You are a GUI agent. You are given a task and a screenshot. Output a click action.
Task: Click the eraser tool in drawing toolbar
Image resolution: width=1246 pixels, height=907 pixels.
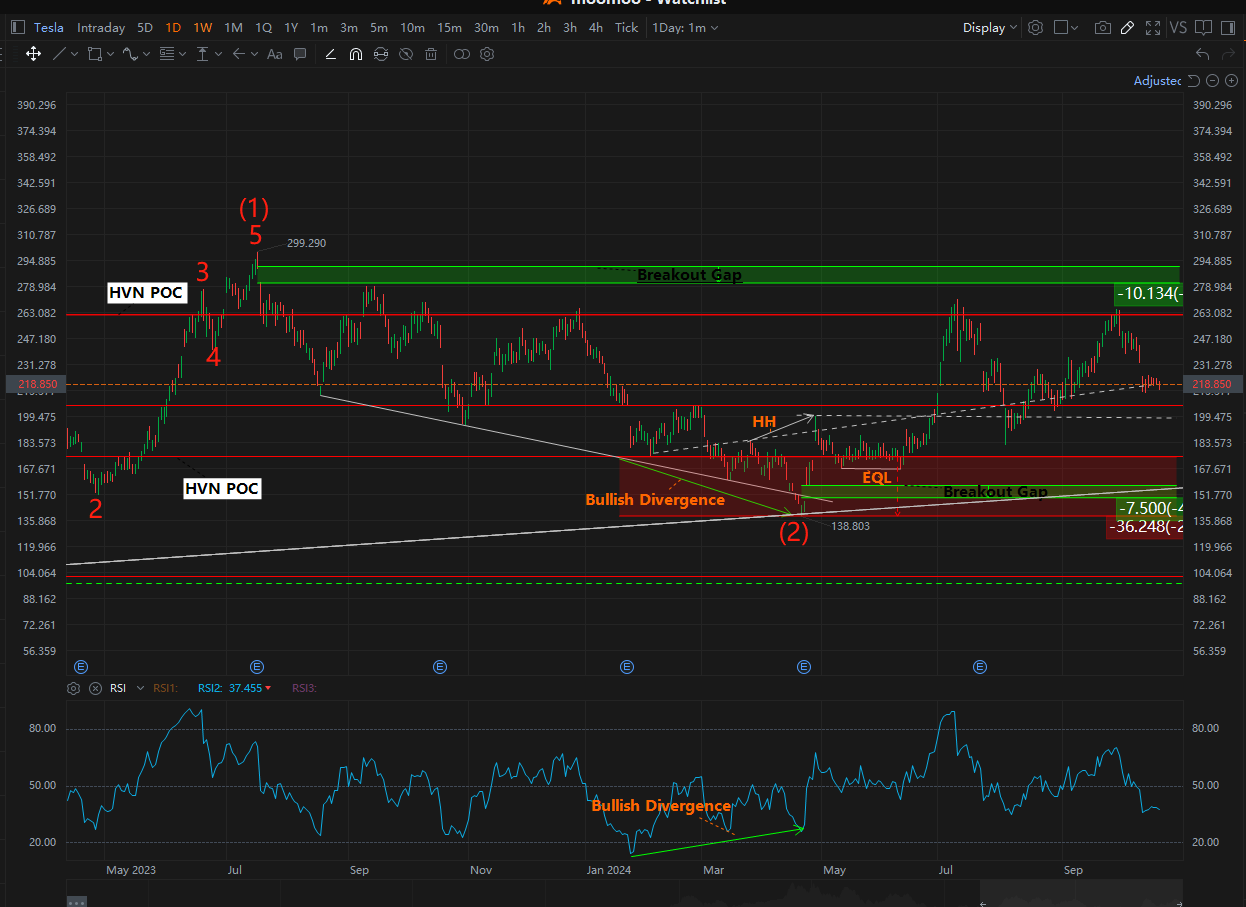click(x=330, y=54)
